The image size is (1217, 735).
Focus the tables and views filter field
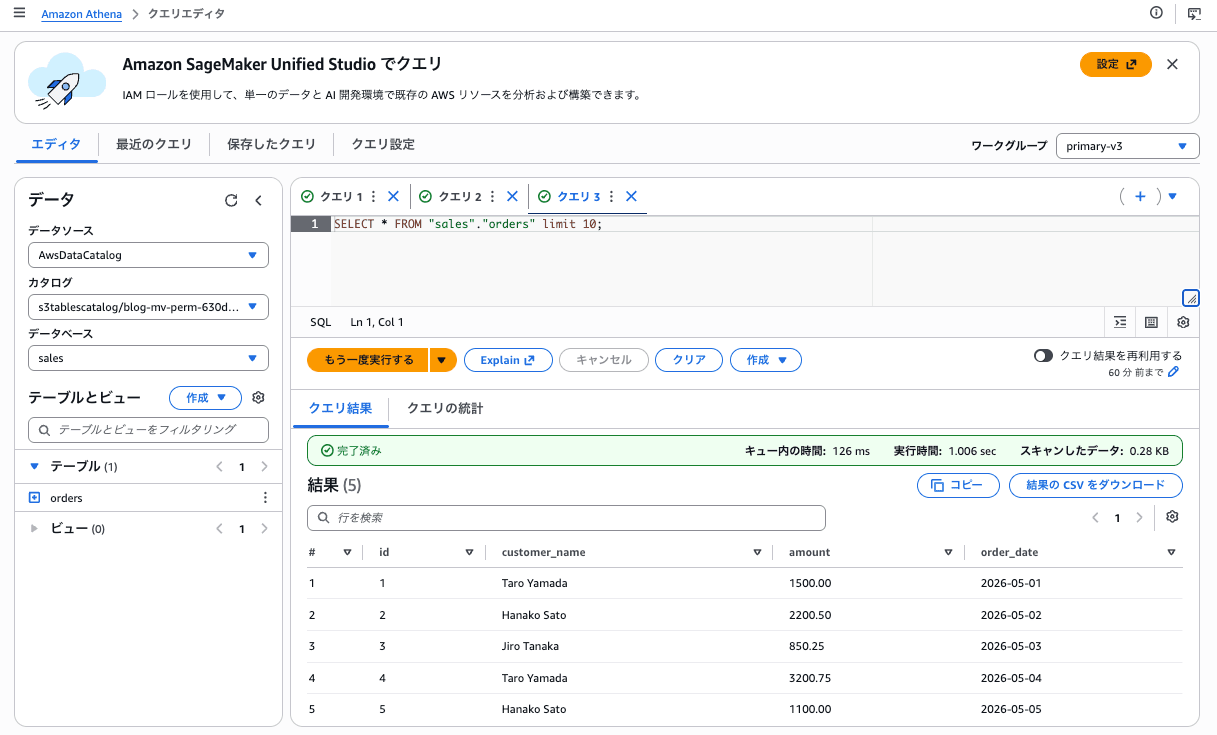coord(148,429)
